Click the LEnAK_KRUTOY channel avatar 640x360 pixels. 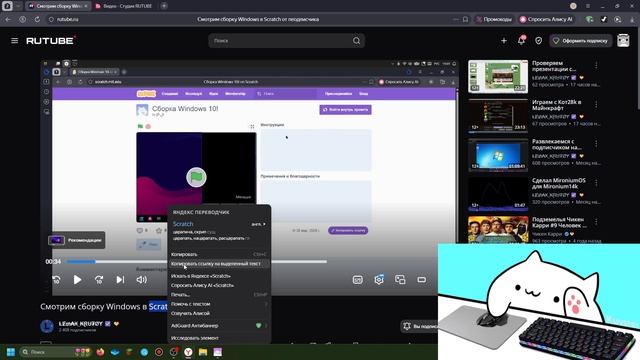click(x=47, y=326)
